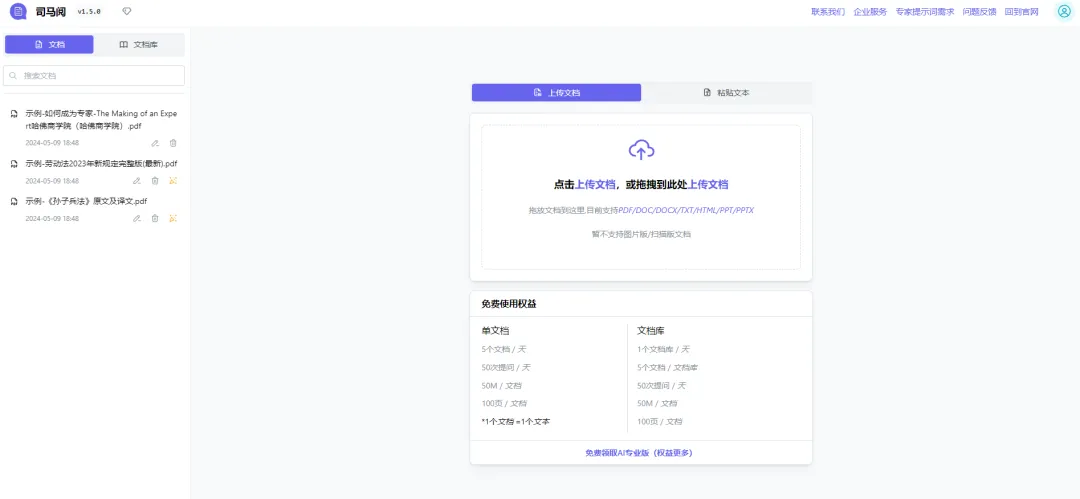Viewport: 1080px width, 499px height.
Task: Delete the 劳动法2023 document via trash icon
Action: pyautogui.click(x=155, y=181)
